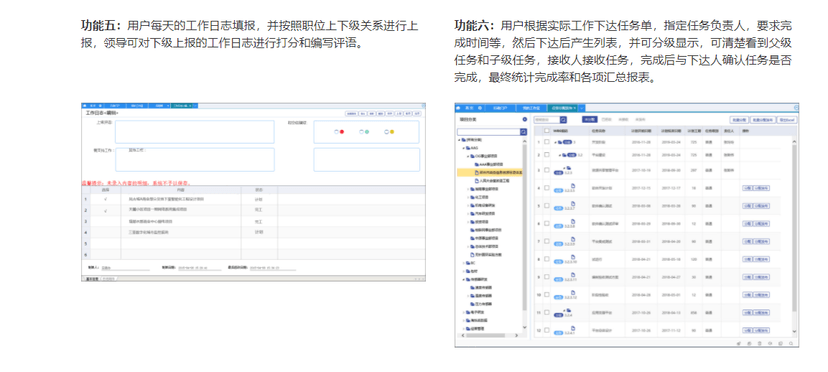Collapse the AAG node in project tree
Image resolution: width=828 pixels, height=372 pixels.
(464, 148)
